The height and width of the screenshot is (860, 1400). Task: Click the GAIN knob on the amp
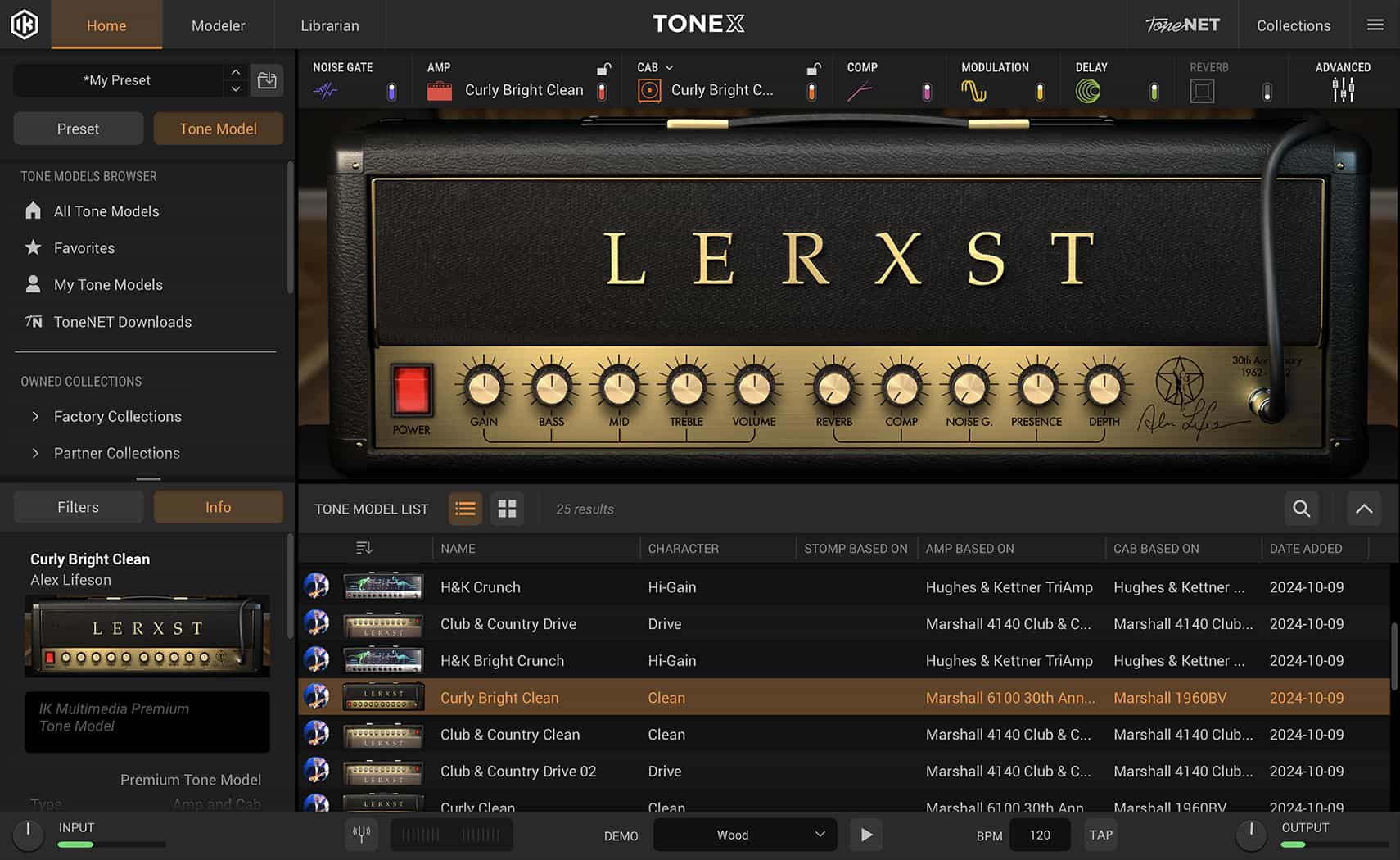pos(484,387)
